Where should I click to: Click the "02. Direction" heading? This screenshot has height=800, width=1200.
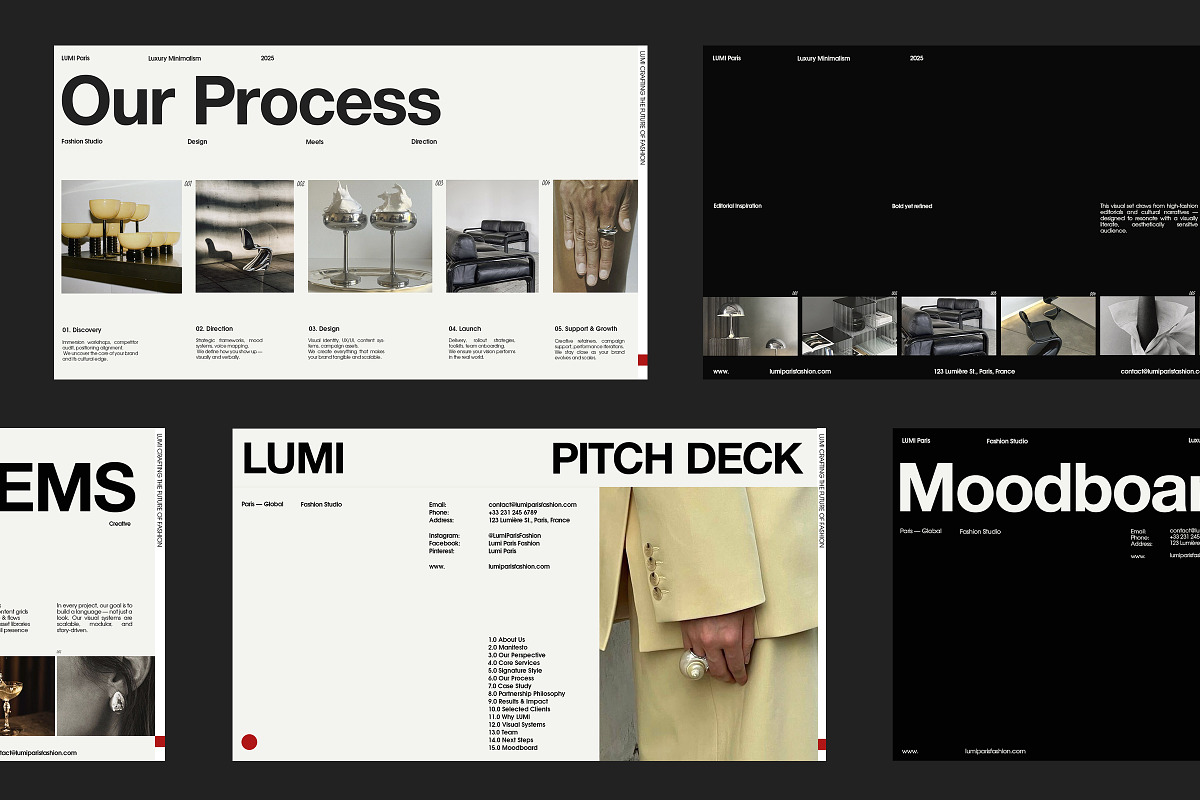pos(214,329)
